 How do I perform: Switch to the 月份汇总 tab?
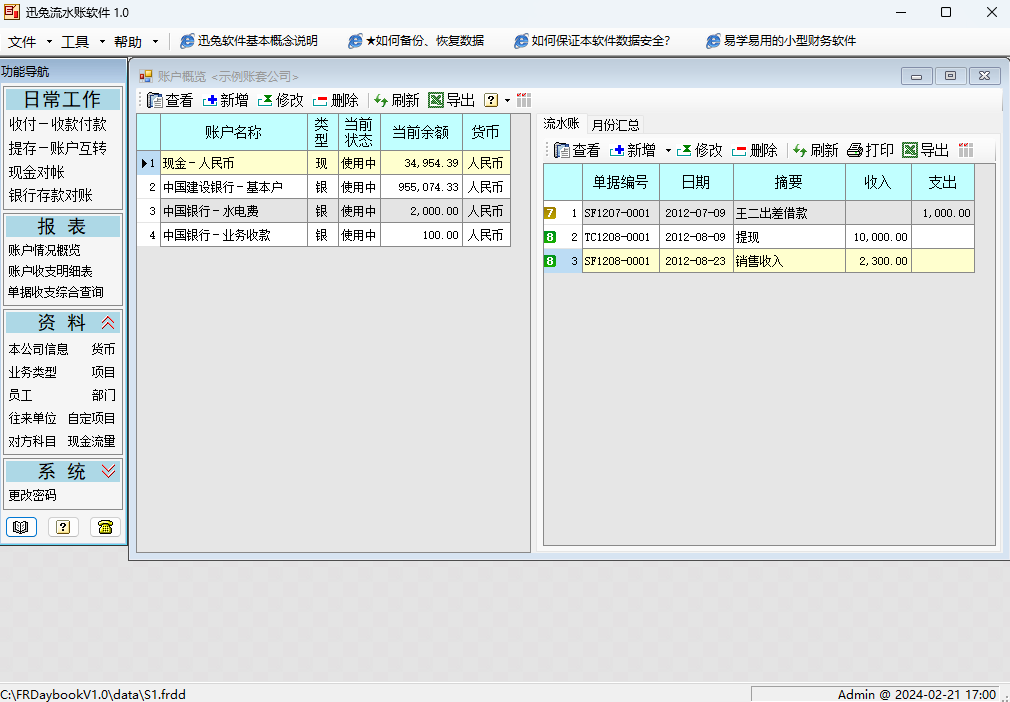tap(615, 125)
